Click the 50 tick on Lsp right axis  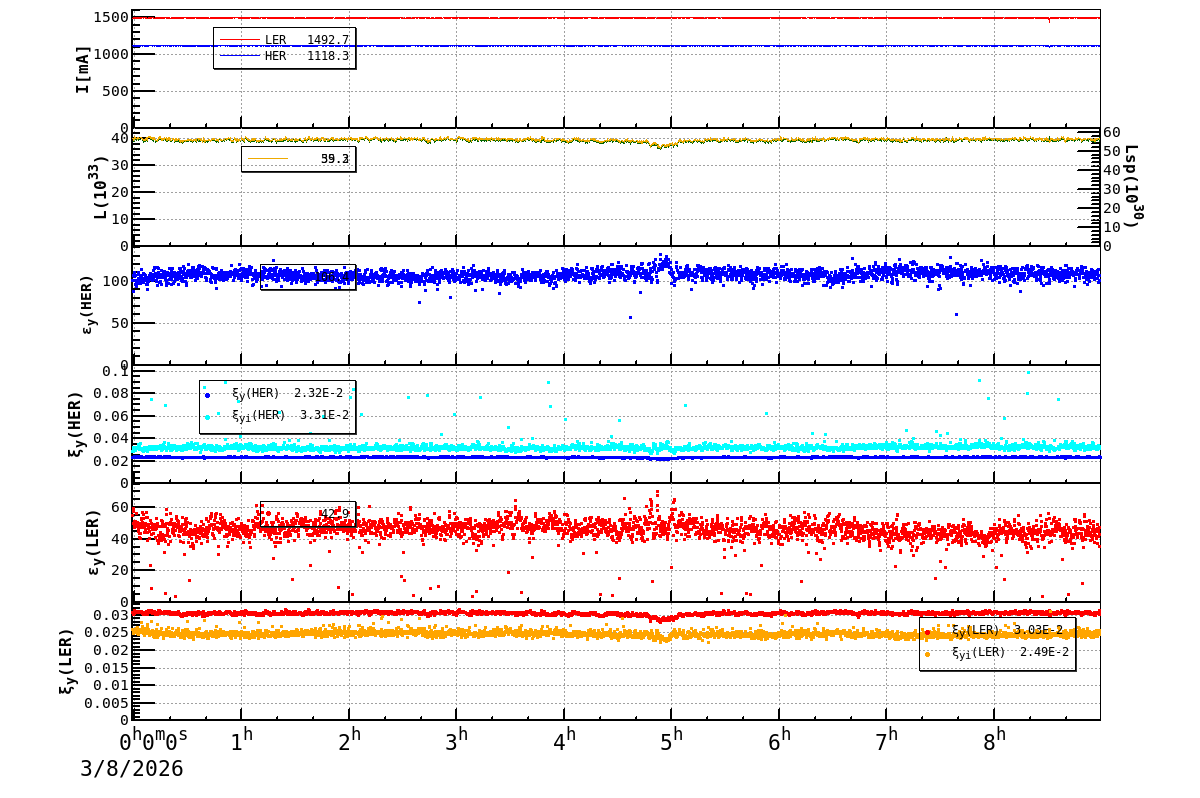pyautogui.click(x=1112, y=151)
